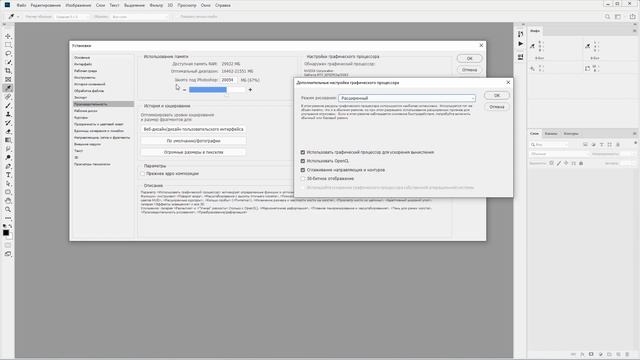Open the Изображение menu
The height and width of the screenshot is (360, 640).
coord(78,5)
